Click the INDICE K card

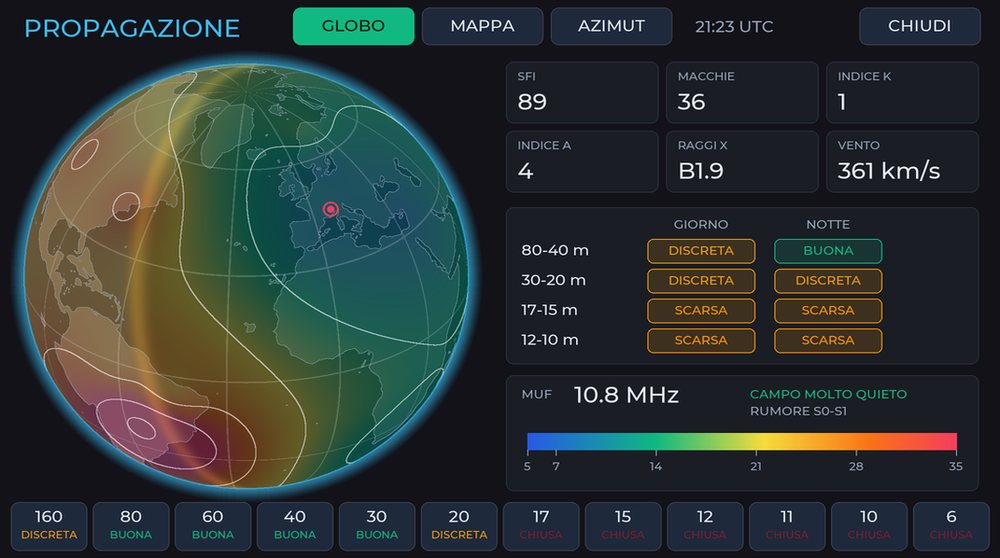pyautogui.click(x=902, y=92)
